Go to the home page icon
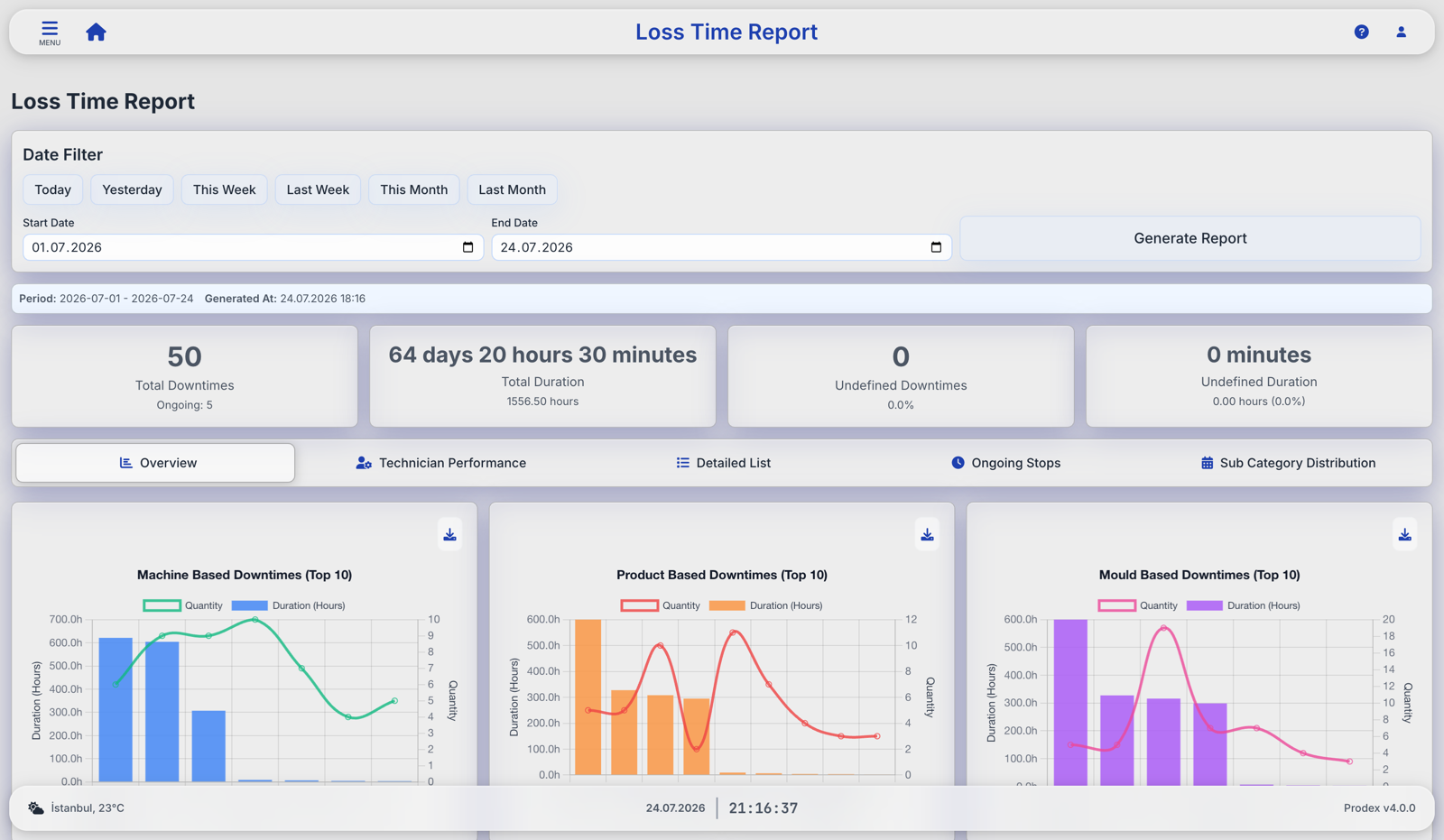Screen dimensions: 1444x840 pos(96,32)
